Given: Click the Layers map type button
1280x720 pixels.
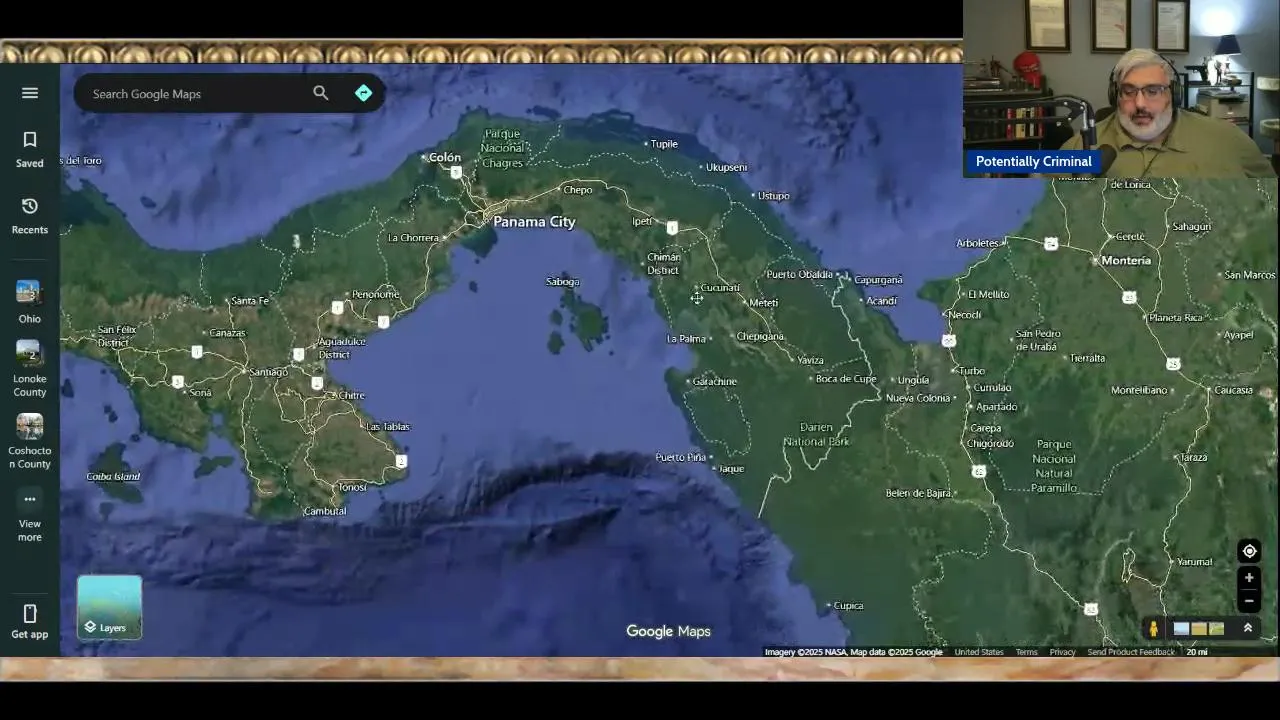Looking at the screenshot, I should coord(109,607).
